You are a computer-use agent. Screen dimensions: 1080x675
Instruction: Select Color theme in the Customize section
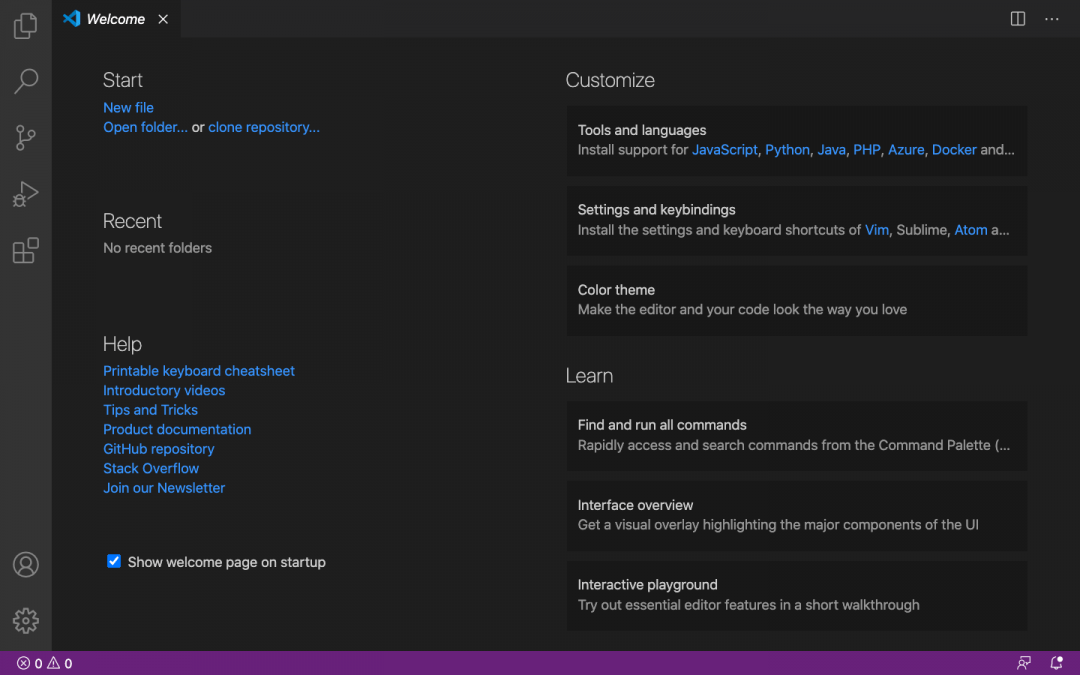coord(796,299)
